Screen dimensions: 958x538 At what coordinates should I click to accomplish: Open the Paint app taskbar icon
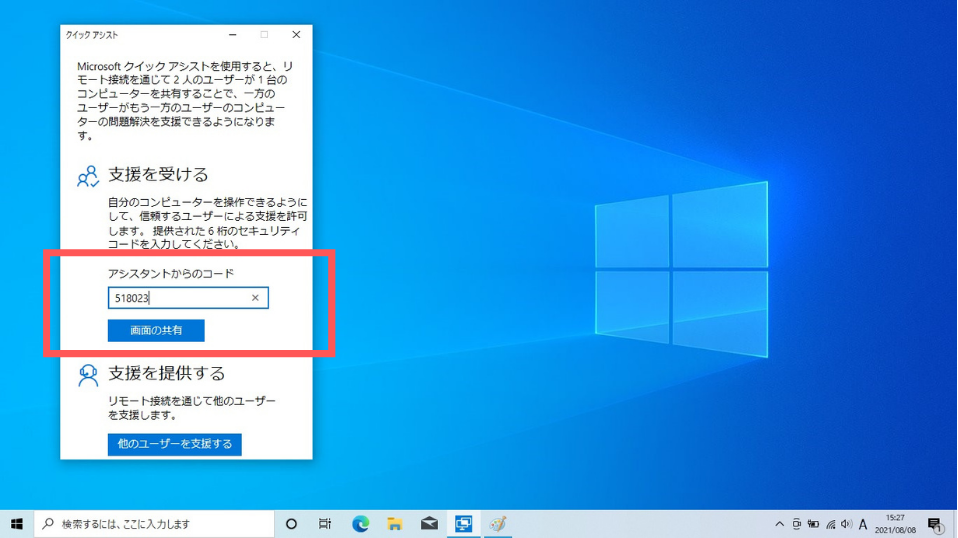tap(498, 524)
